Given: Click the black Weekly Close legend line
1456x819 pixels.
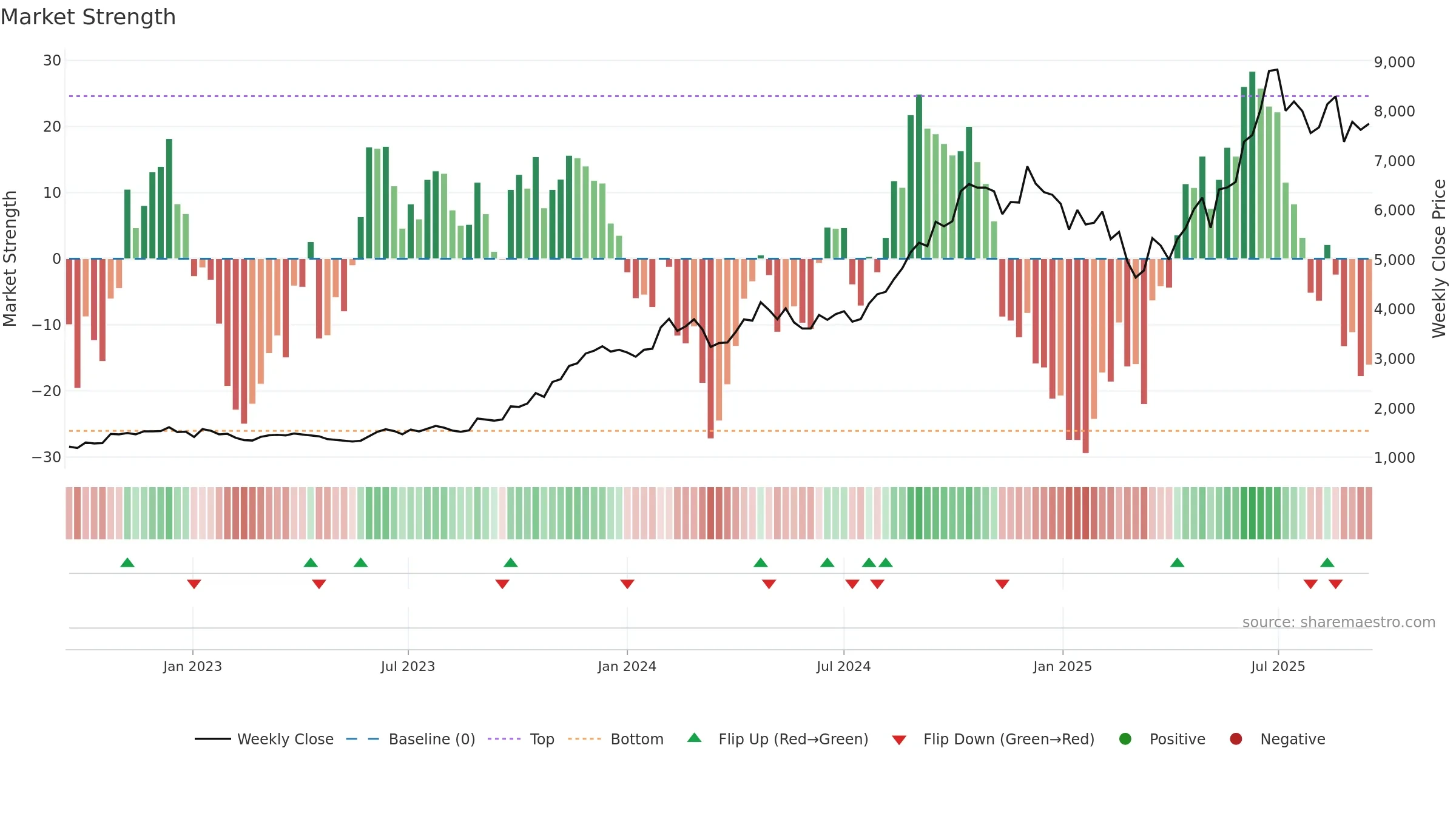Looking at the screenshot, I should pos(213,739).
